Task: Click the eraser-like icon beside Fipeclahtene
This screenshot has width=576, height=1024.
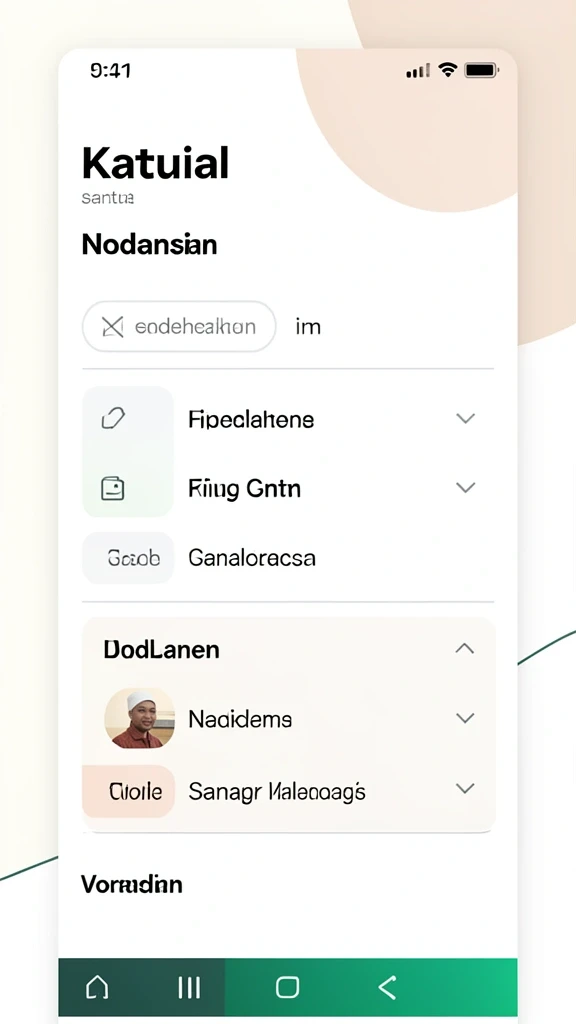Action: 113,418
